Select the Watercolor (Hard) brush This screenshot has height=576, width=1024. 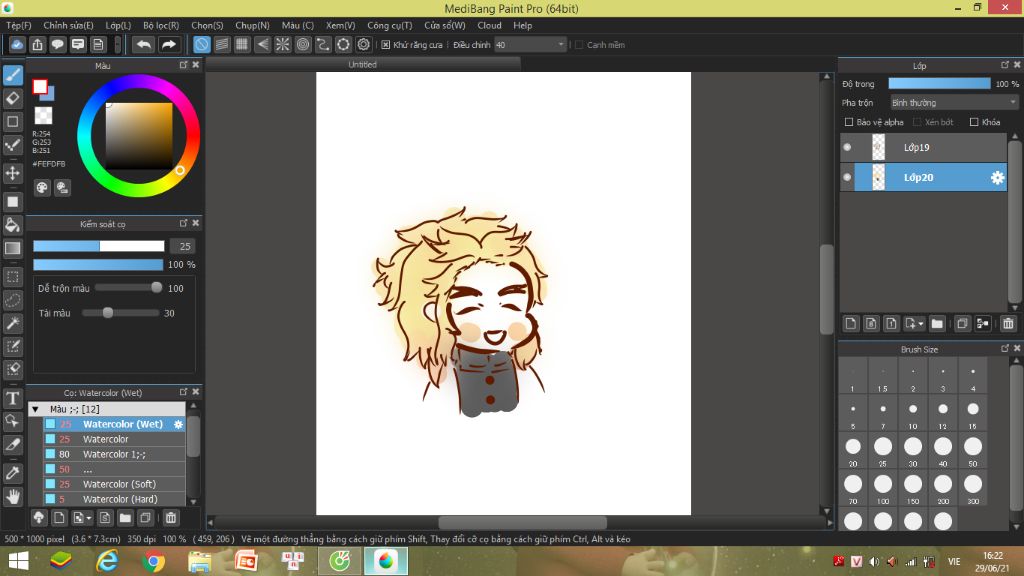pos(115,499)
